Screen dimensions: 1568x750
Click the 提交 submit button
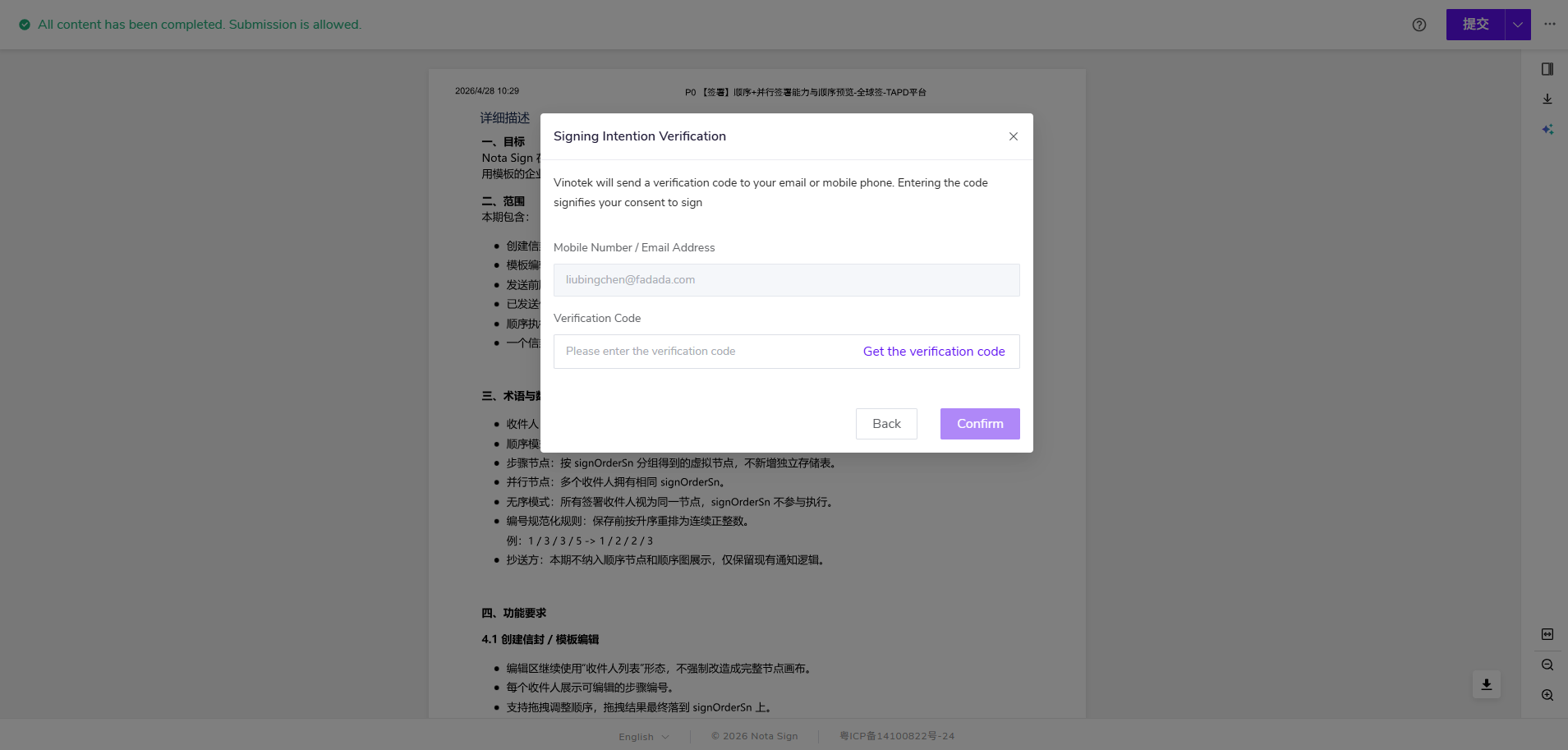1475,25
